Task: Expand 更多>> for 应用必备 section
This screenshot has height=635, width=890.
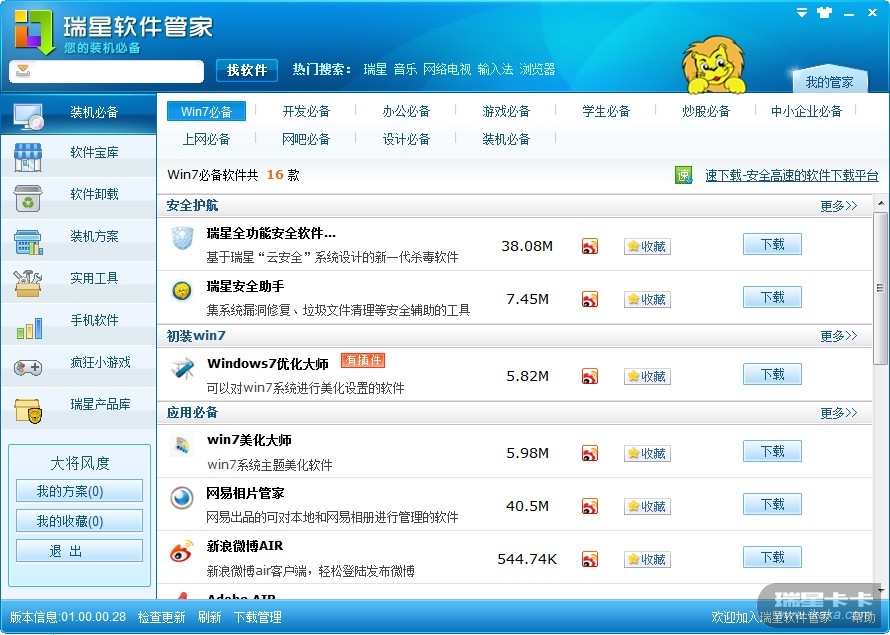Action: 838,413
